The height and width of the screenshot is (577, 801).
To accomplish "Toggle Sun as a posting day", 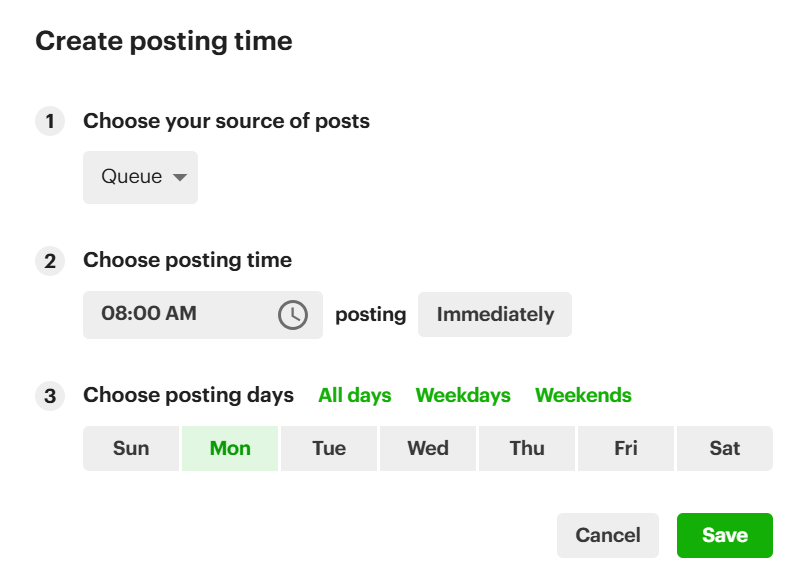I will point(131,449).
